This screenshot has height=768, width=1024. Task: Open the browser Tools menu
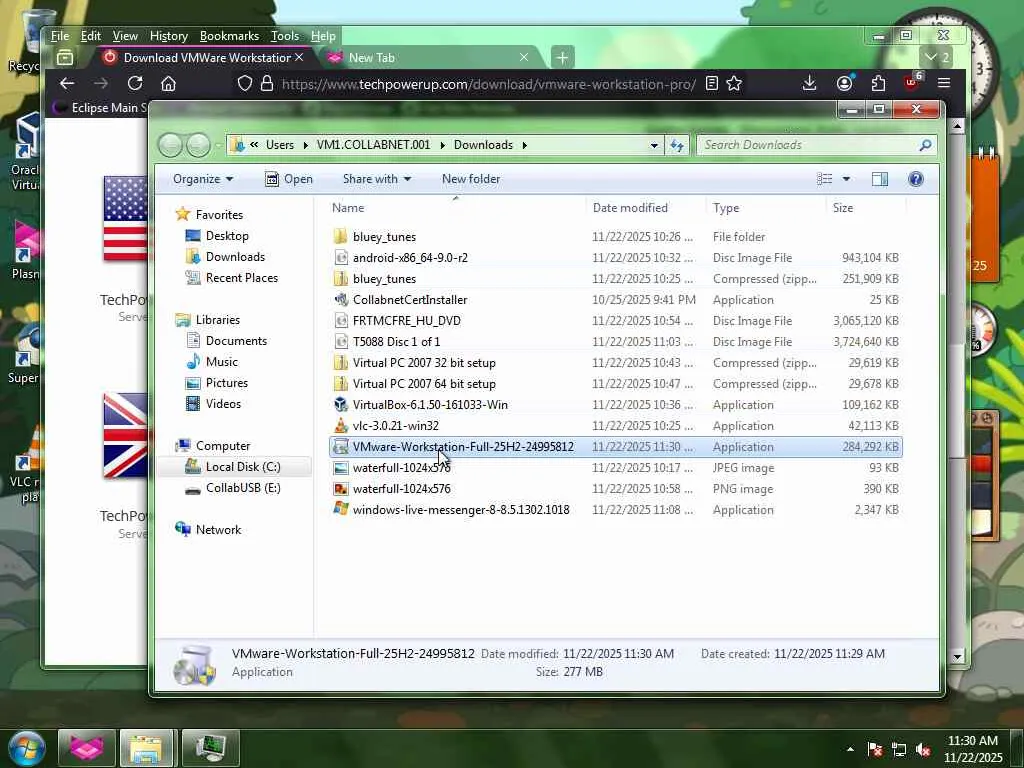[285, 36]
